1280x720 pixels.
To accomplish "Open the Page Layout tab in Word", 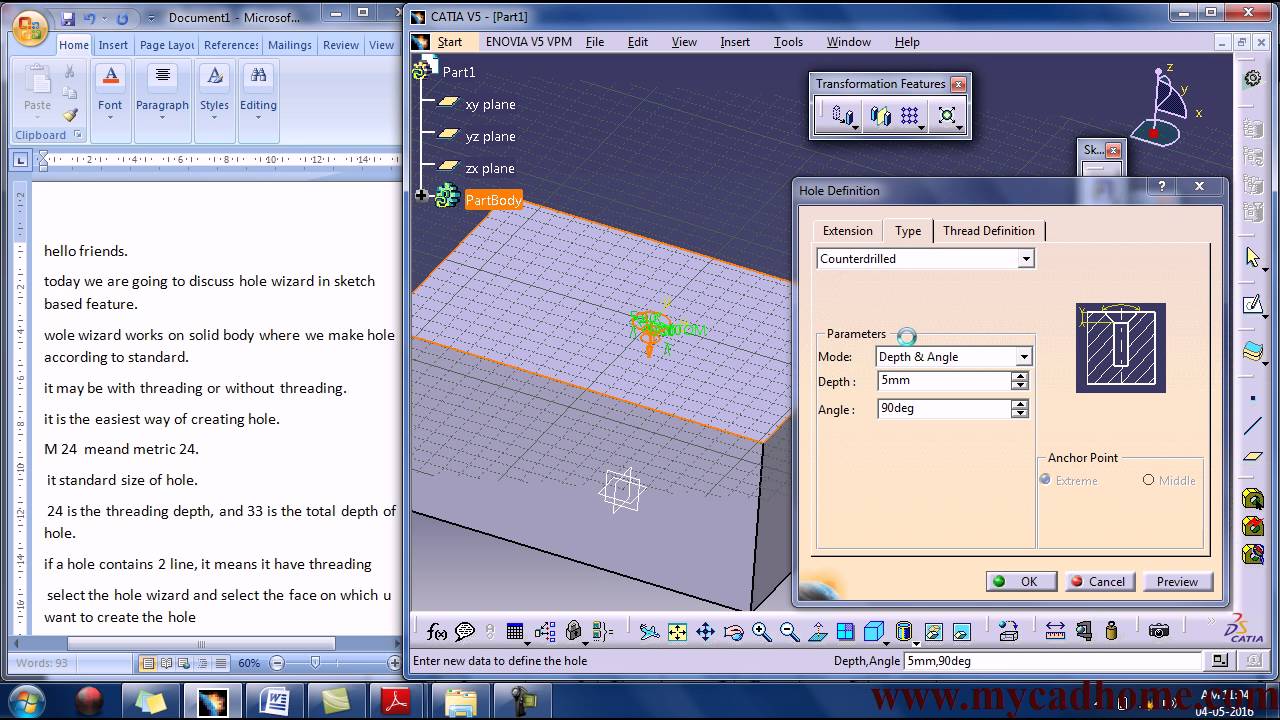I will pyautogui.click(x=167, y=45).
